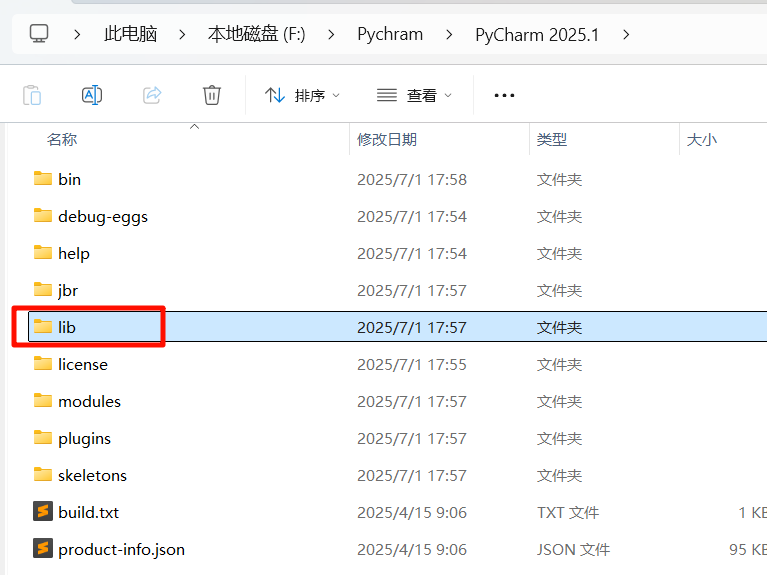This screenshot has width=767, height=575.
Task: Select the plugins folder name
Action: coord(85,439)
